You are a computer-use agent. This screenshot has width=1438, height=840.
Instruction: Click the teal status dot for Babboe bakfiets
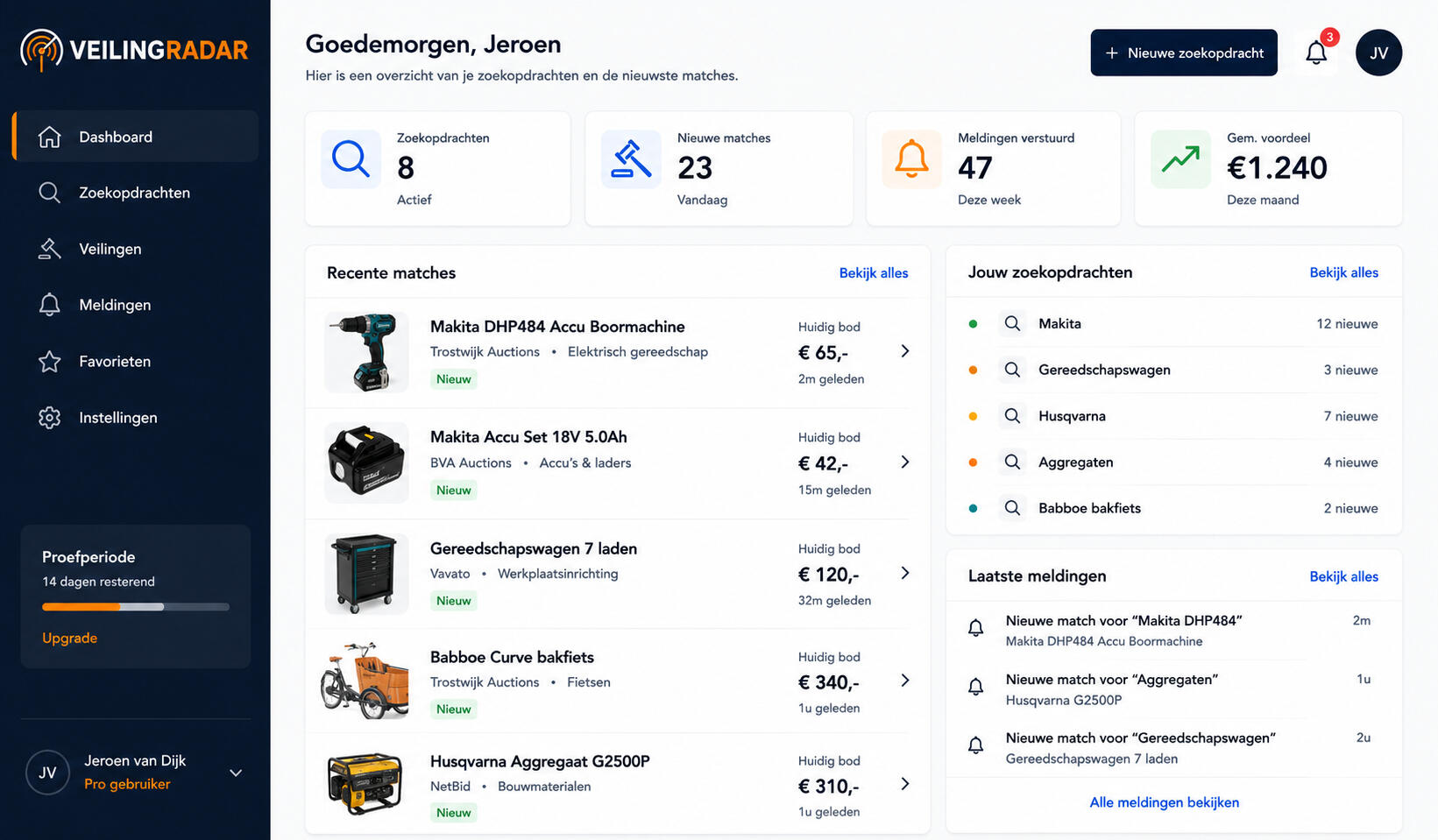973,508
